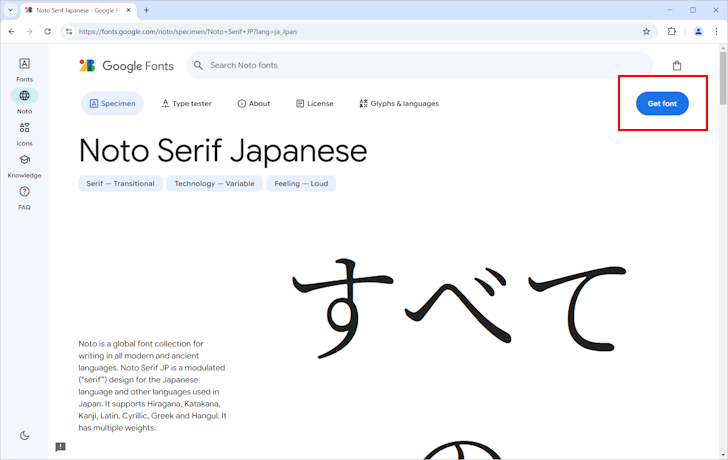Open Chrome three-dot menu
The width and height of the screenshot is (728, 460).
click(716, 32)
